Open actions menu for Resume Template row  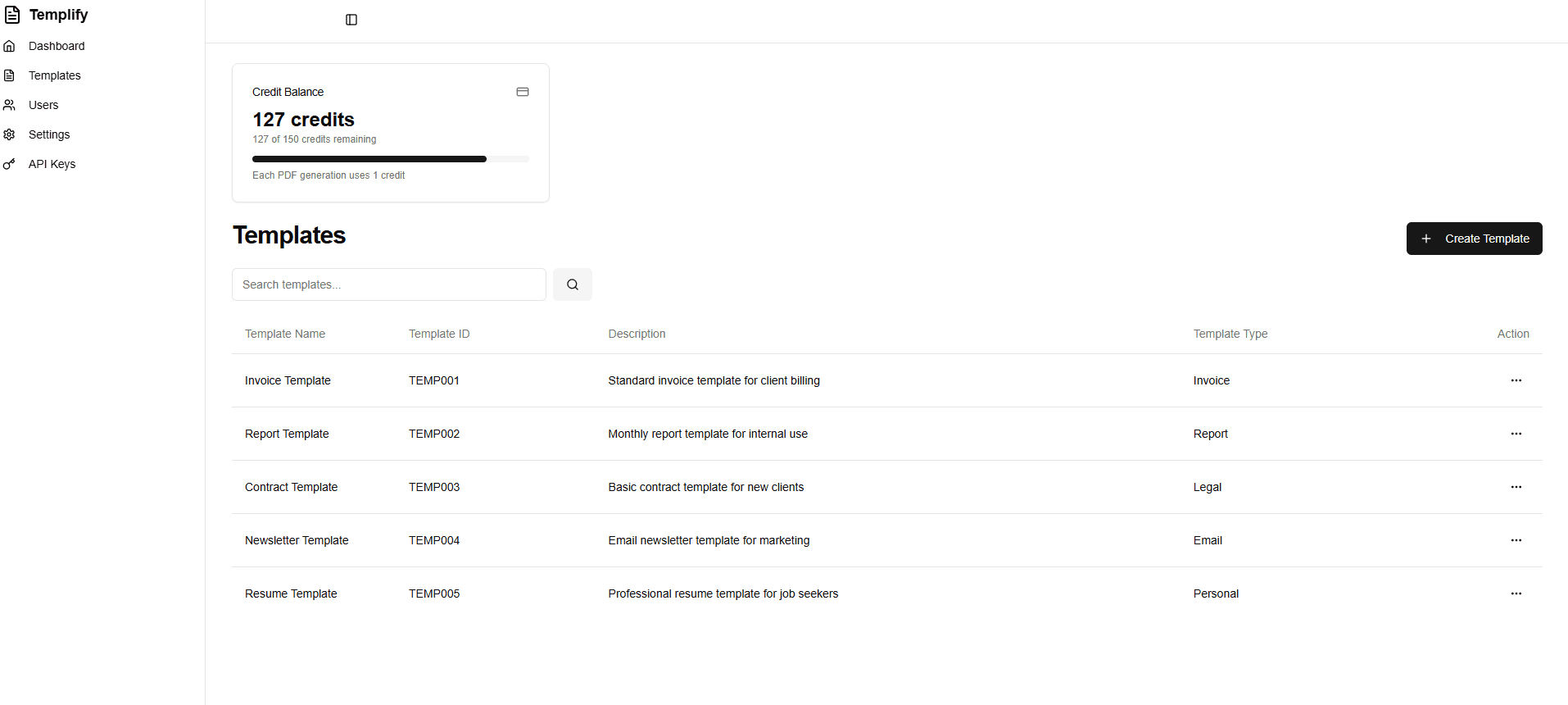click(x=1516, y=594)
